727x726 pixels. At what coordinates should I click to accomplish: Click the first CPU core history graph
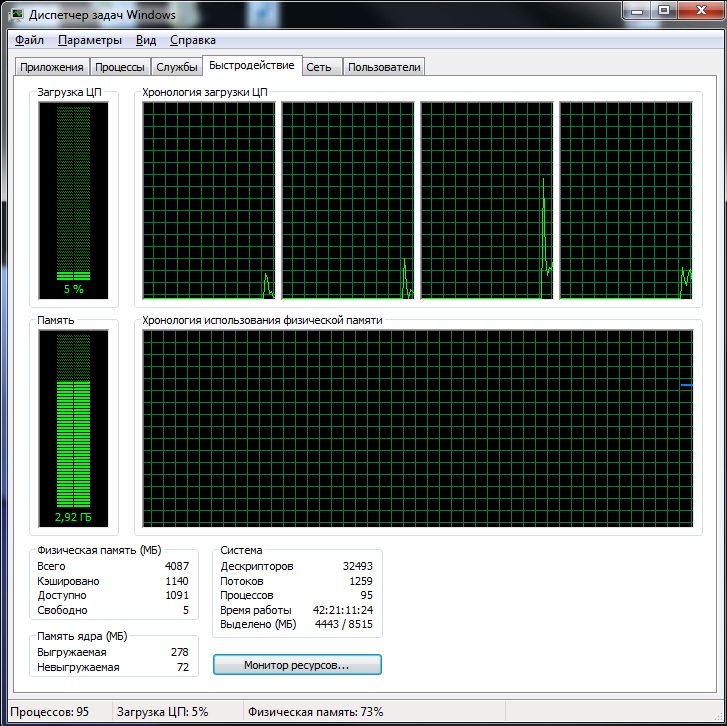tap(209, 200)
